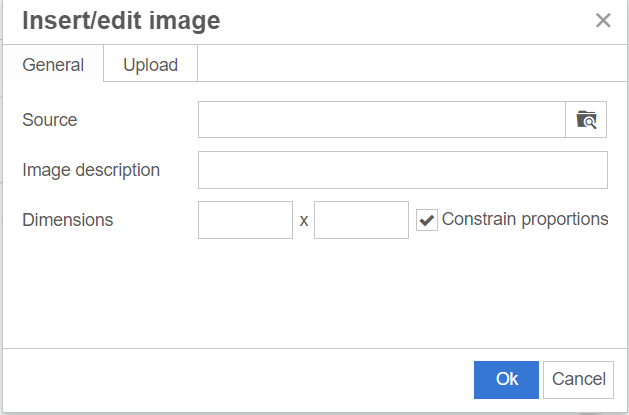
Task: Select the General tab
Action: 53,65
